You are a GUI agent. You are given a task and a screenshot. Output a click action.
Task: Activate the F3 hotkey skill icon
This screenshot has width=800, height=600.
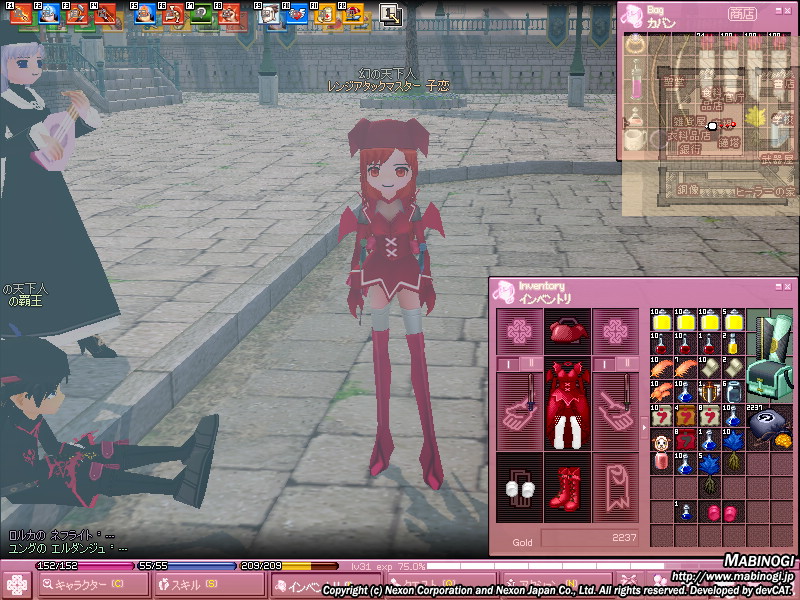click(x=77, y=14)
